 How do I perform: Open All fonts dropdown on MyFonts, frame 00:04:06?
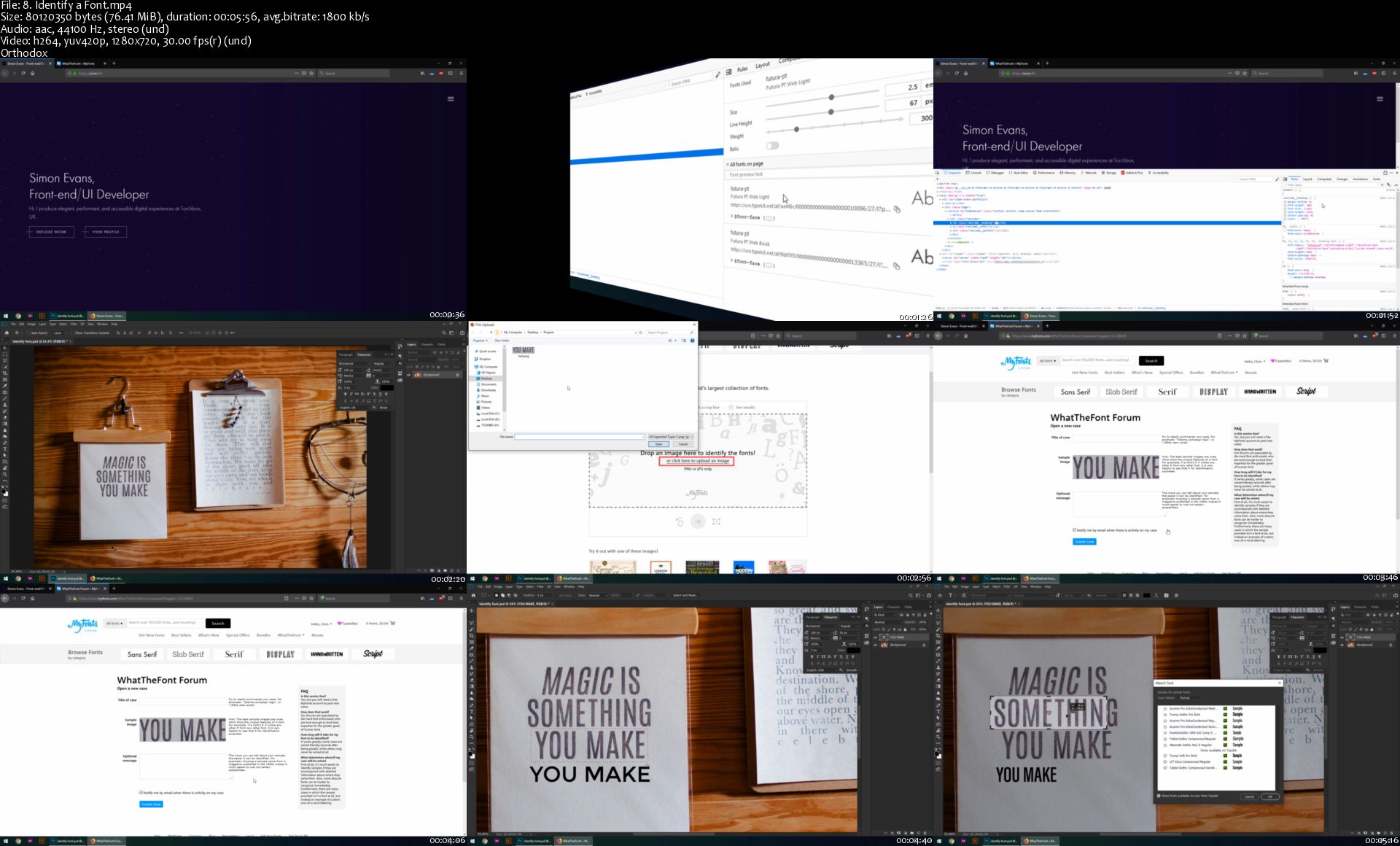tap(114, 623)
